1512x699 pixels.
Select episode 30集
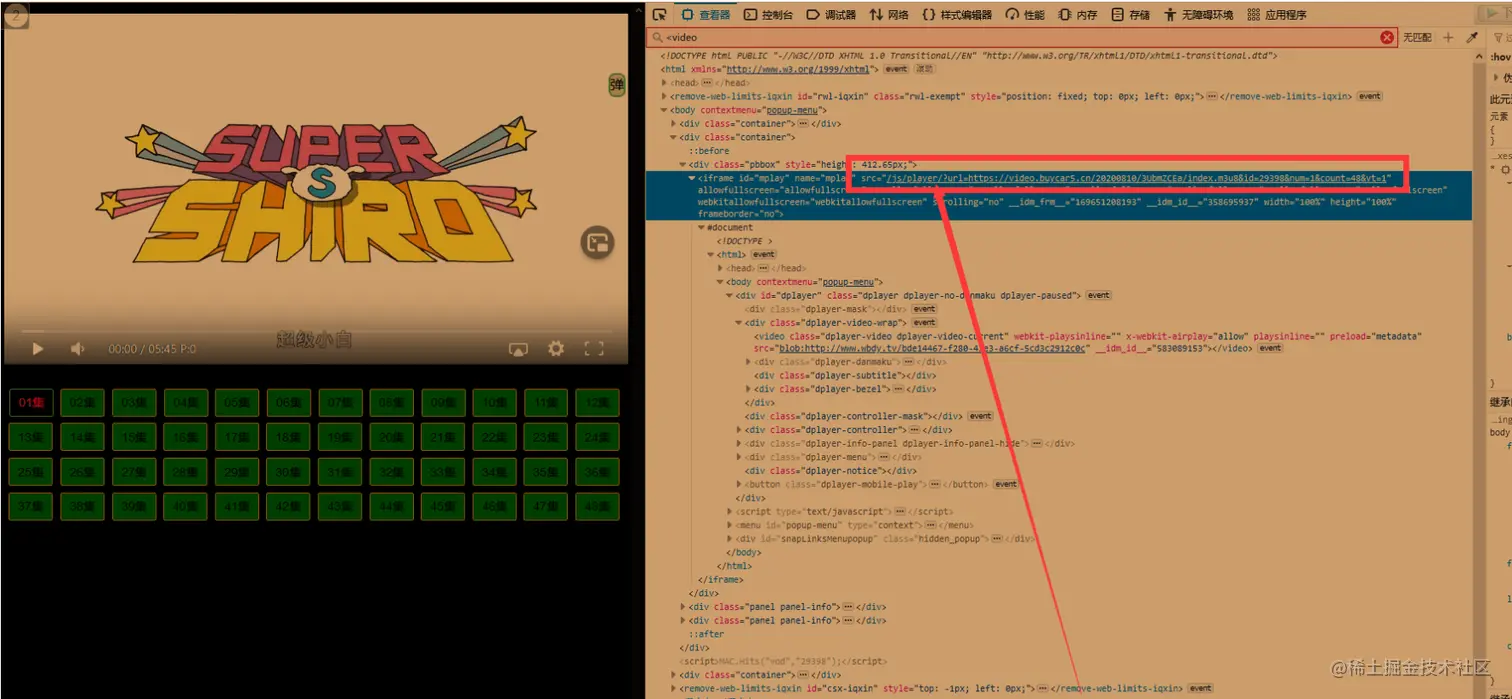(x=288, y=472)
